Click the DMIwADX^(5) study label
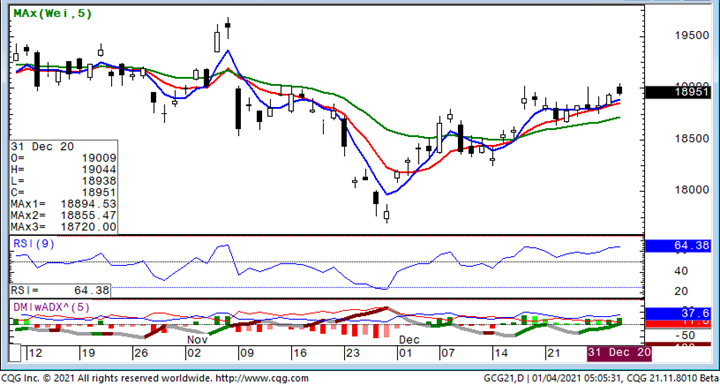 [x=51, y=307]
